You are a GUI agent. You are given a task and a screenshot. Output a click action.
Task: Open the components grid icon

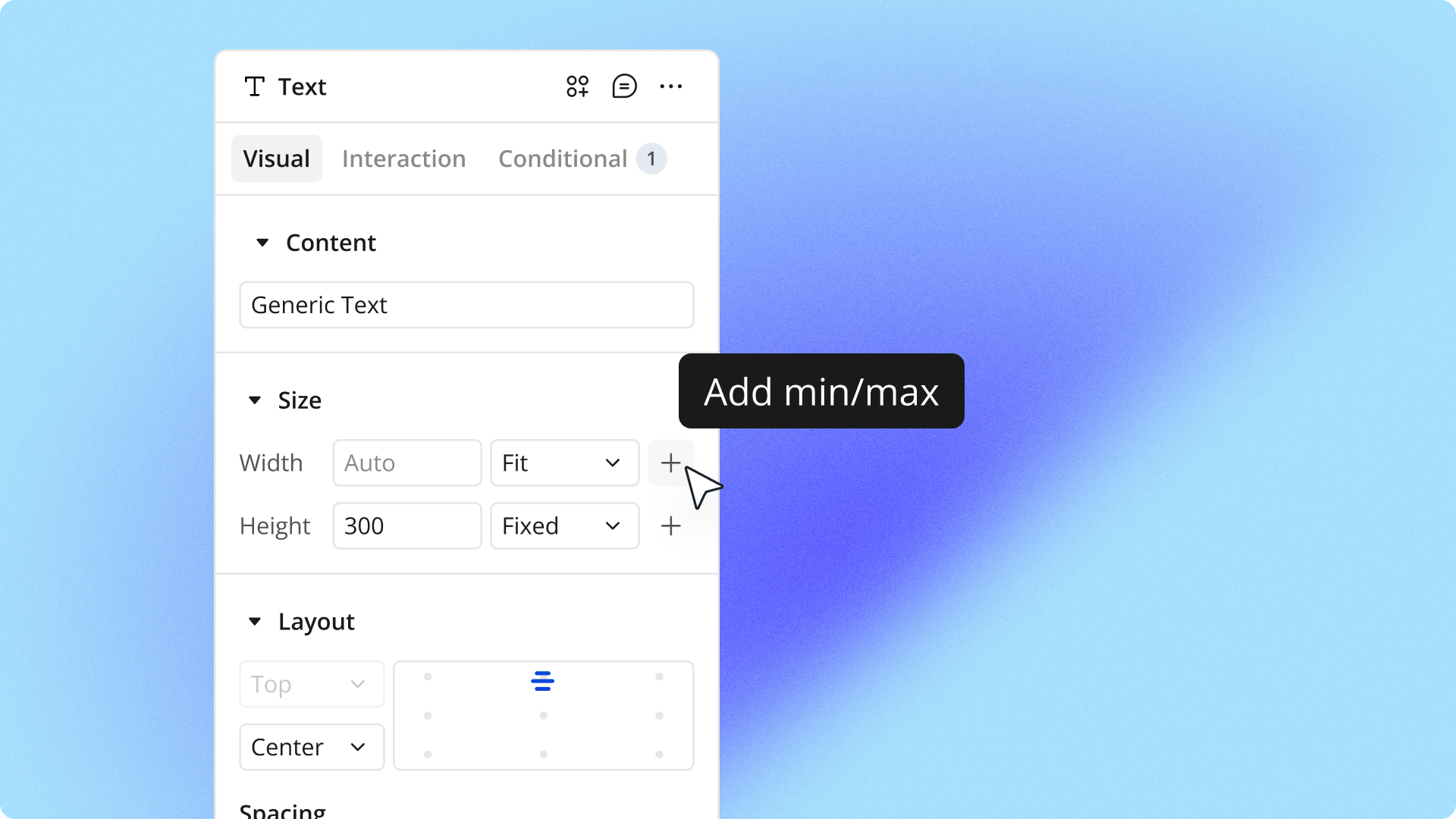click(576, 86)
